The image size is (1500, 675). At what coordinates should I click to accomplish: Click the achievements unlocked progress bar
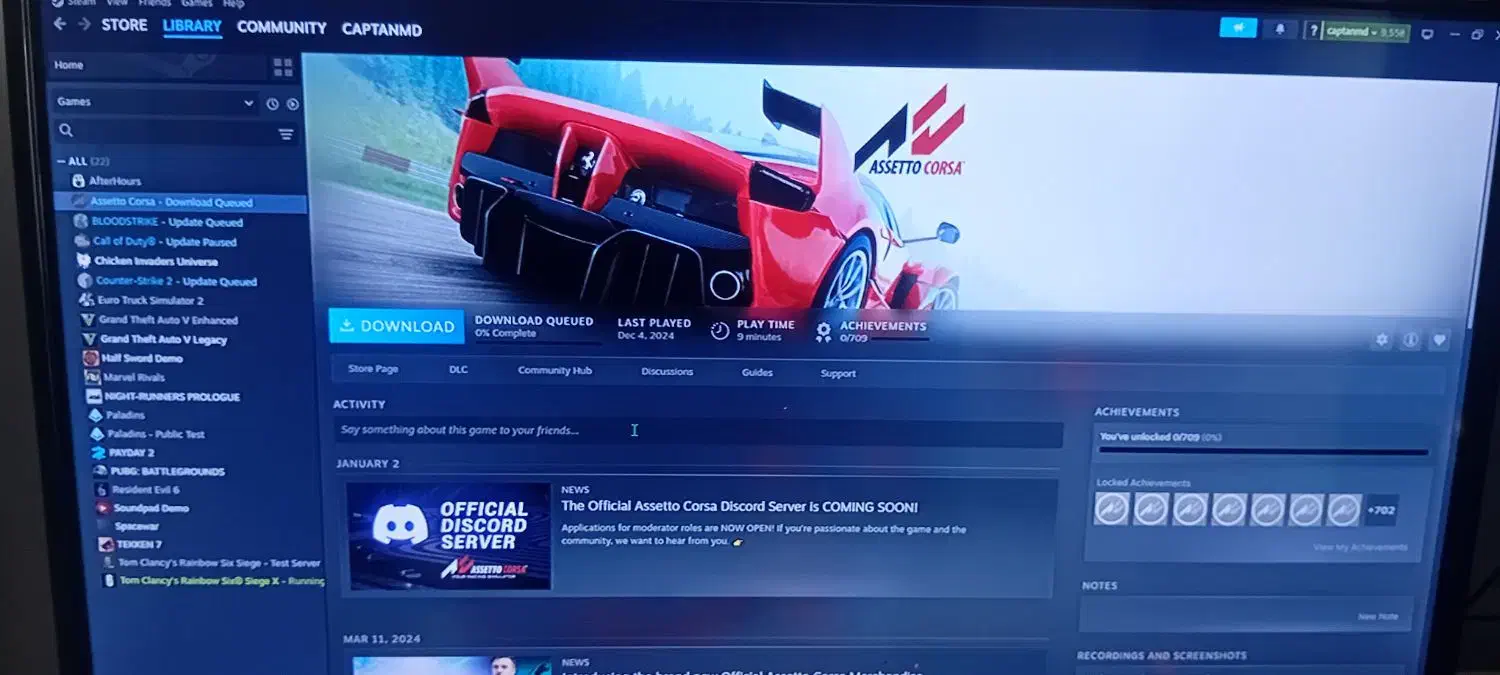(x=1264, y=452)
